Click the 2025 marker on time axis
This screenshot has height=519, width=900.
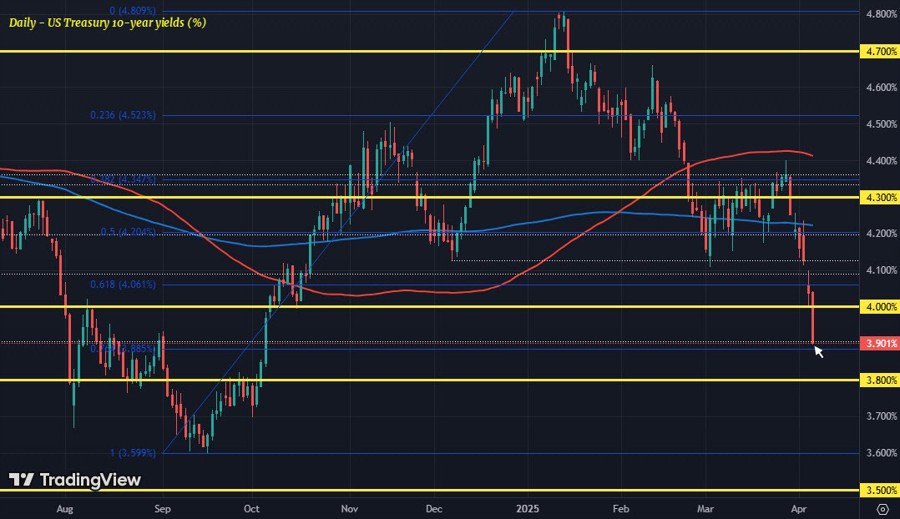click(x=527, y=508)
